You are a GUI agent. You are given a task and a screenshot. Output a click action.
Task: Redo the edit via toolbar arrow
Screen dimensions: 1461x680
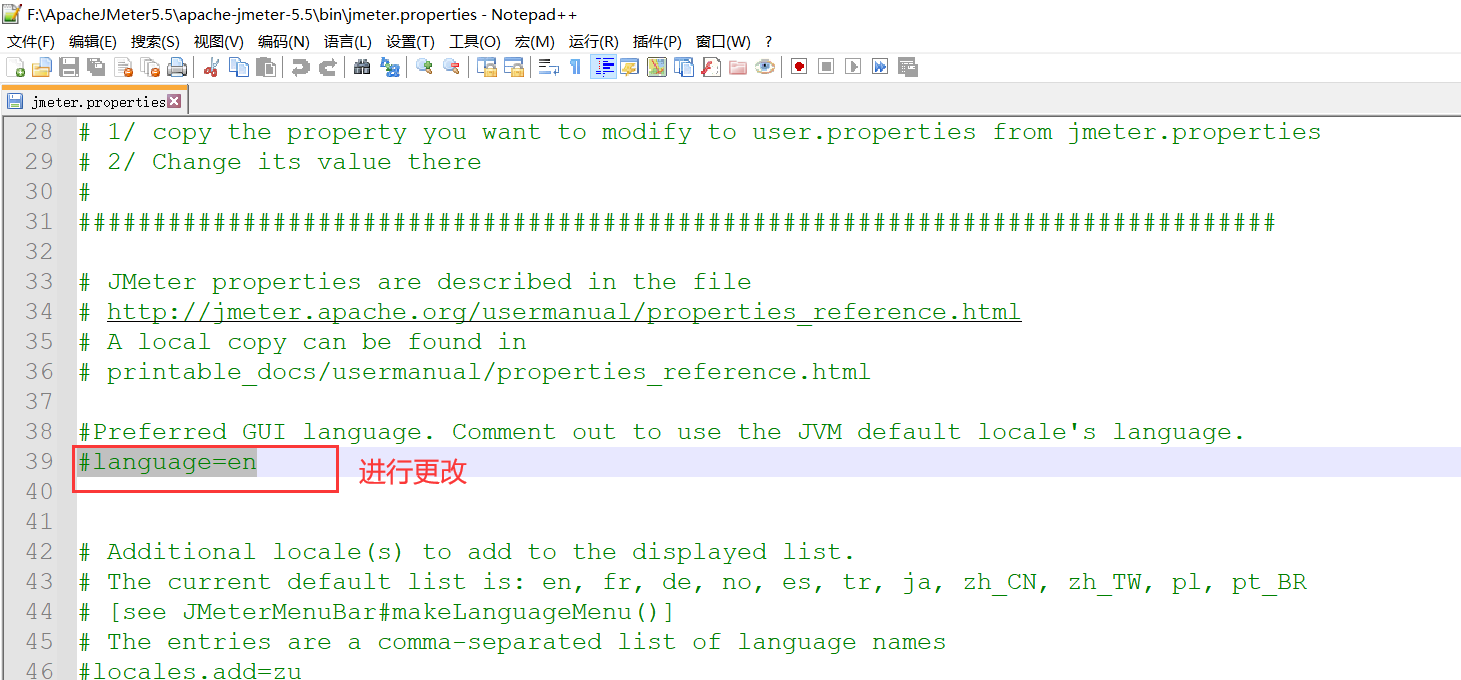pos(327,67)
